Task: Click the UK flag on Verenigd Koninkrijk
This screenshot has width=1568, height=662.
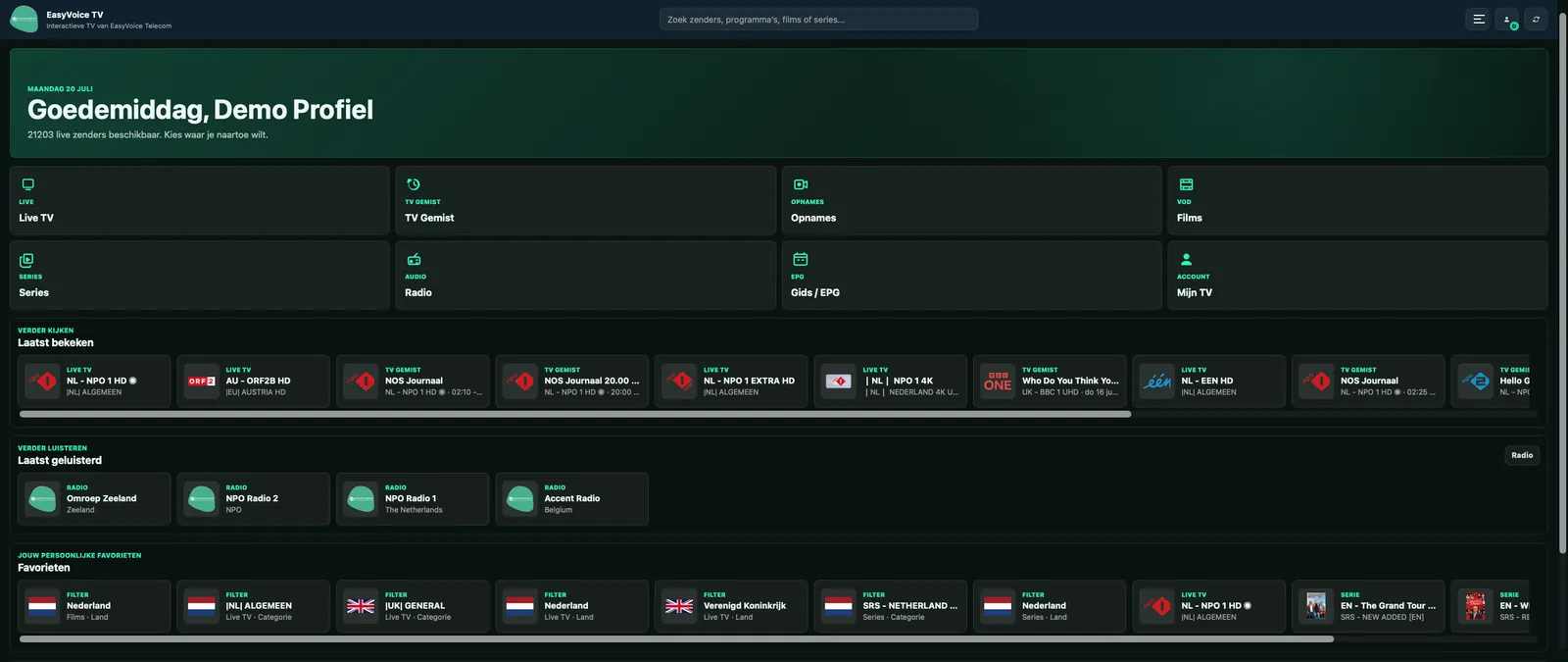Action: 679,606
